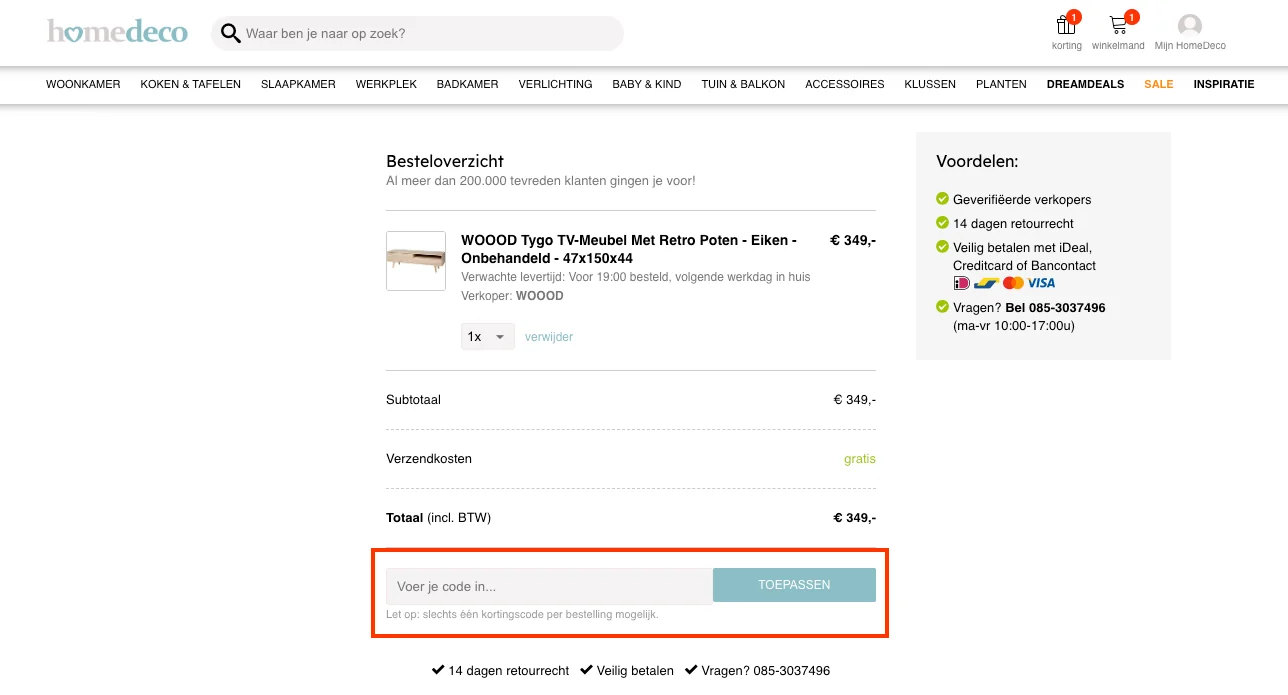Click the TV-meubel product thumbnail

click(415, 260)
